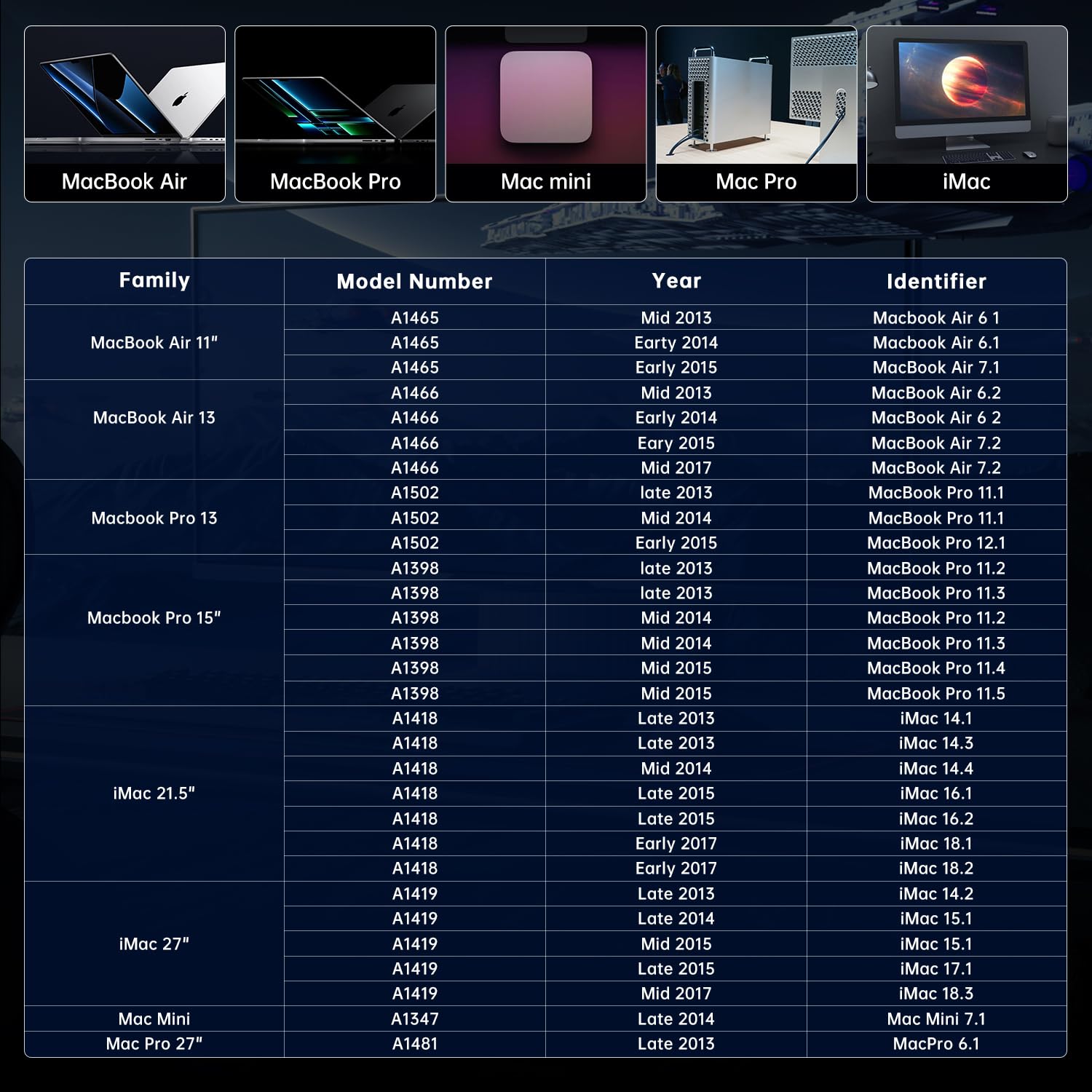Click the "Family" column header

(x=154, y=280)
